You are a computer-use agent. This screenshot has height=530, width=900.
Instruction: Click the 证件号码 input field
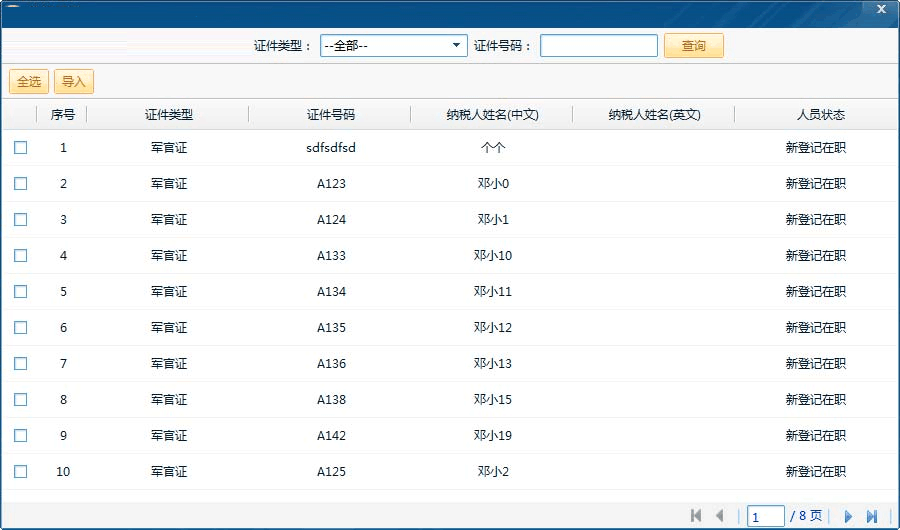598,46
